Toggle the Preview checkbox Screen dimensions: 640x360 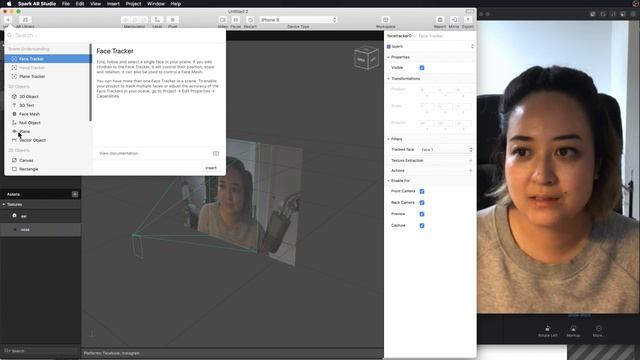point(422,214)
